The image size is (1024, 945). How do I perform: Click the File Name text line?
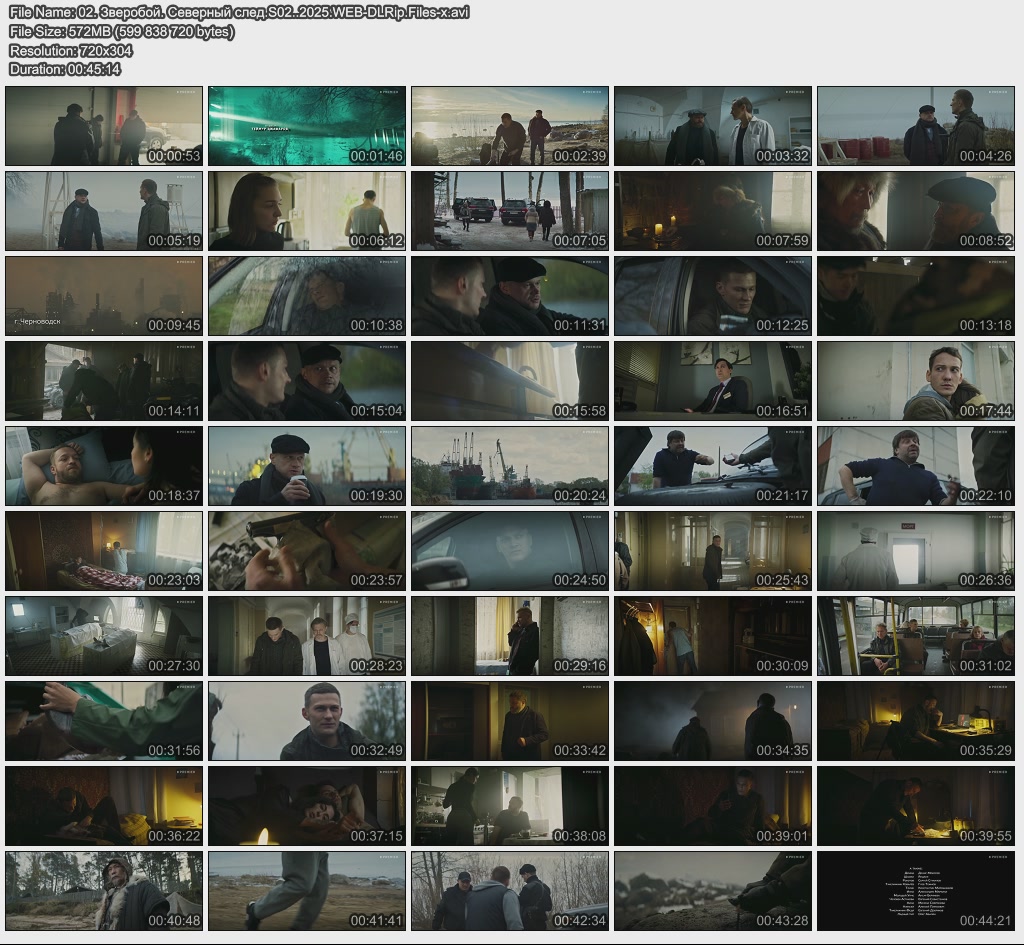tap(239, 12)
